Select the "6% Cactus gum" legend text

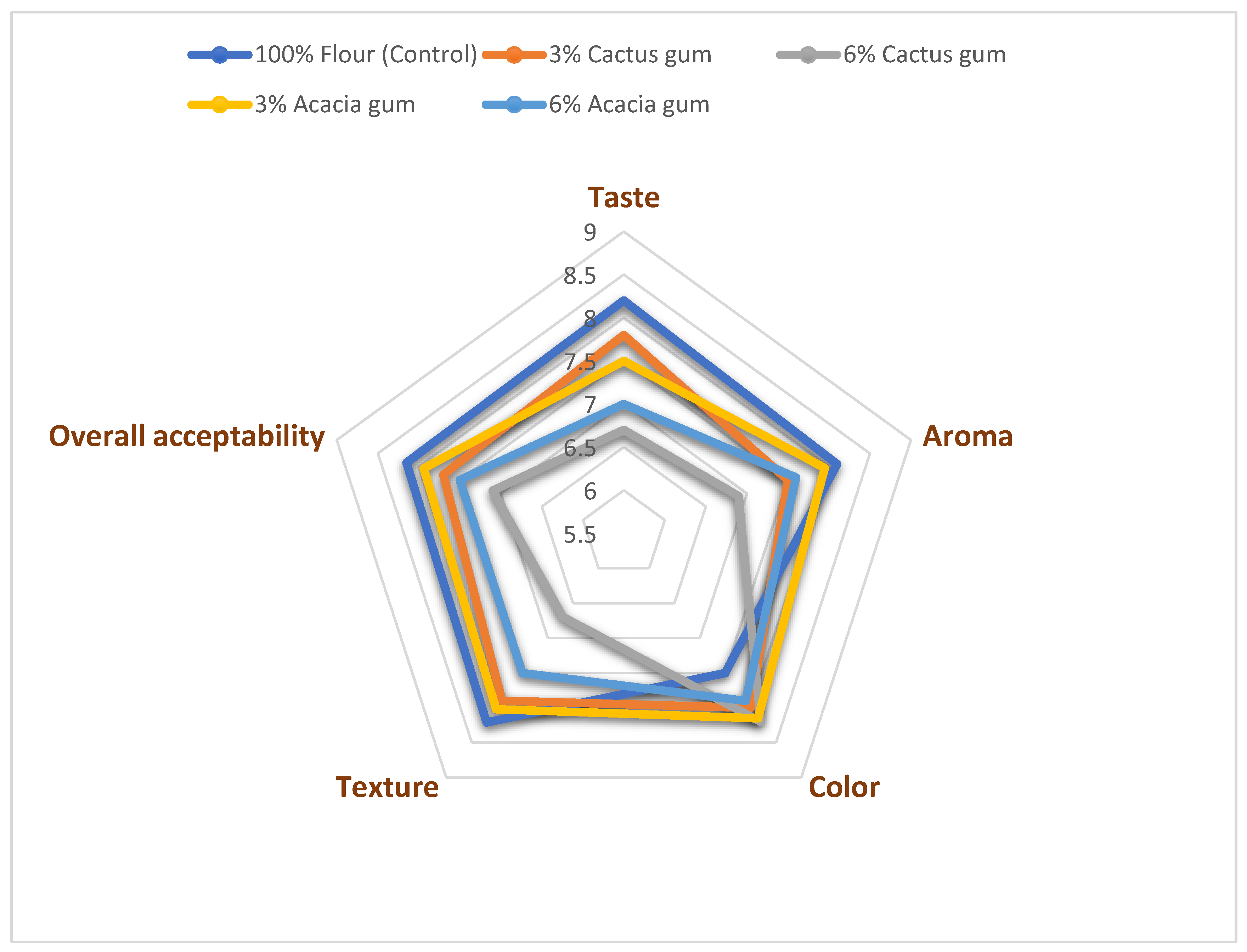924,55
